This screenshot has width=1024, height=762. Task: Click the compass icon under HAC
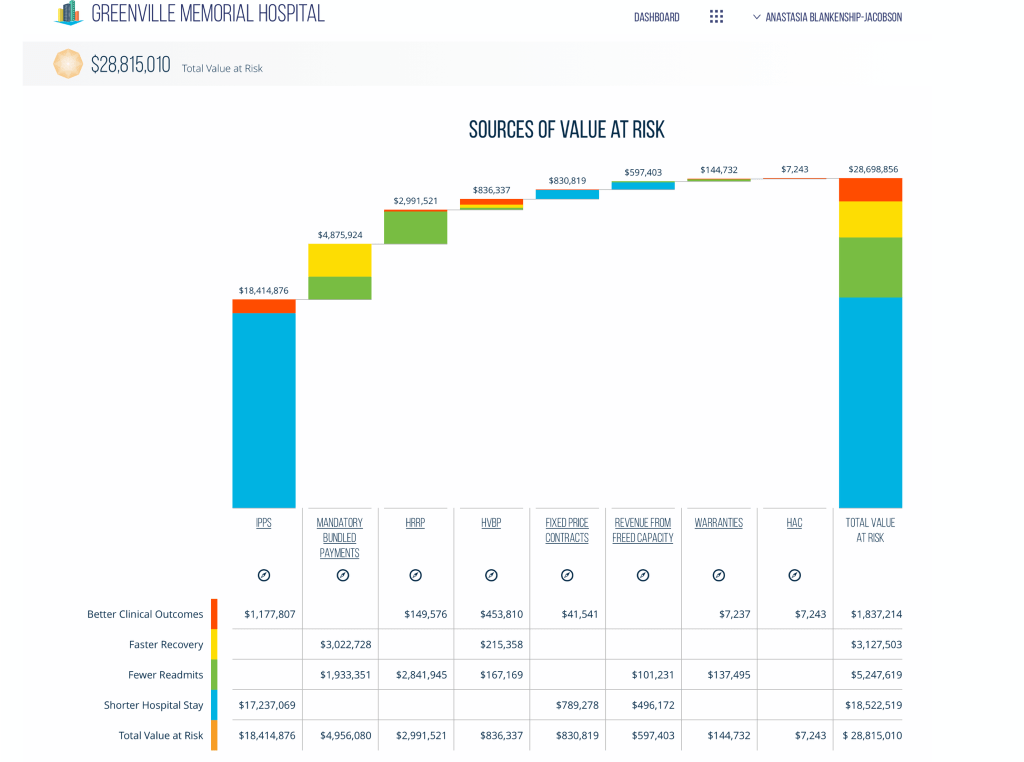794,575
